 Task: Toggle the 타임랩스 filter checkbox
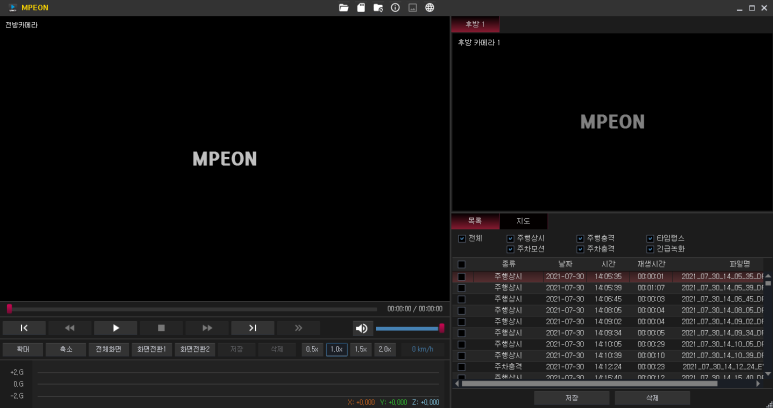pyautogui.click(x=650, y=239)
